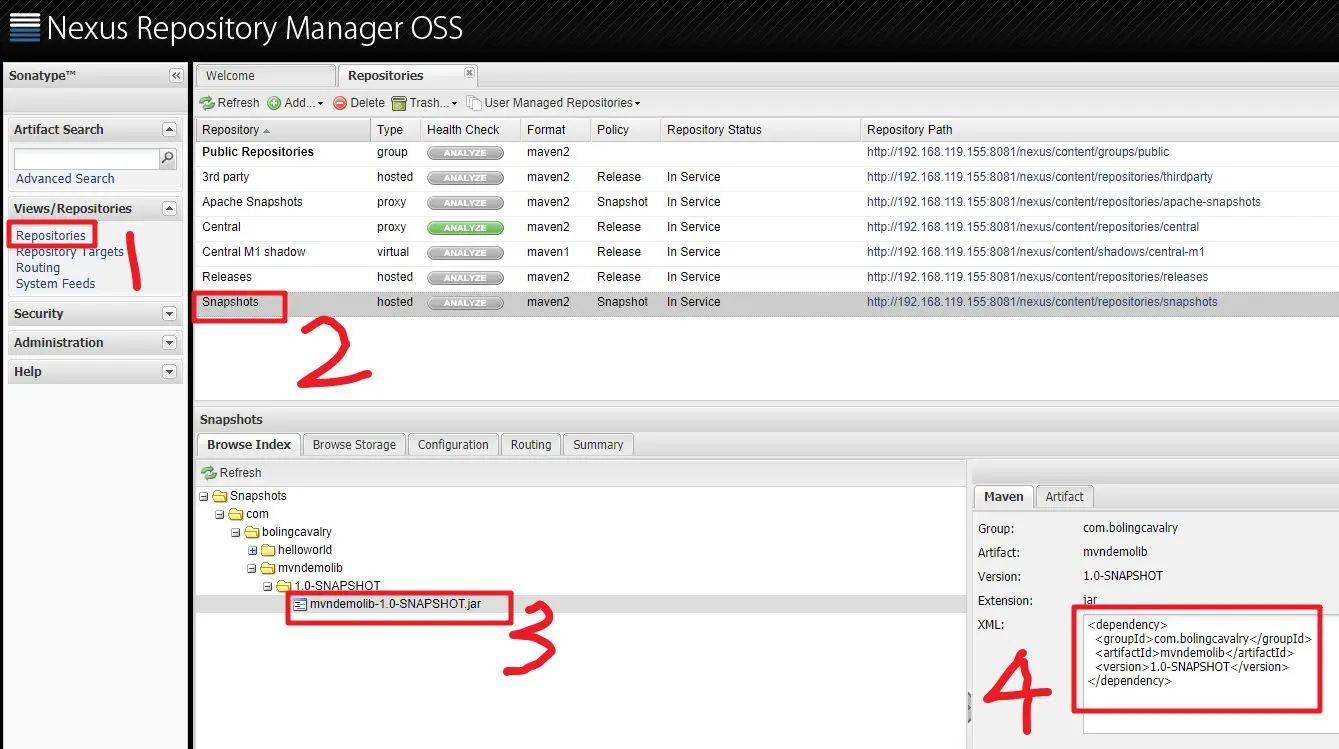
Task: Click the Repository Path column header
Action: click(x=1099, y=130)
